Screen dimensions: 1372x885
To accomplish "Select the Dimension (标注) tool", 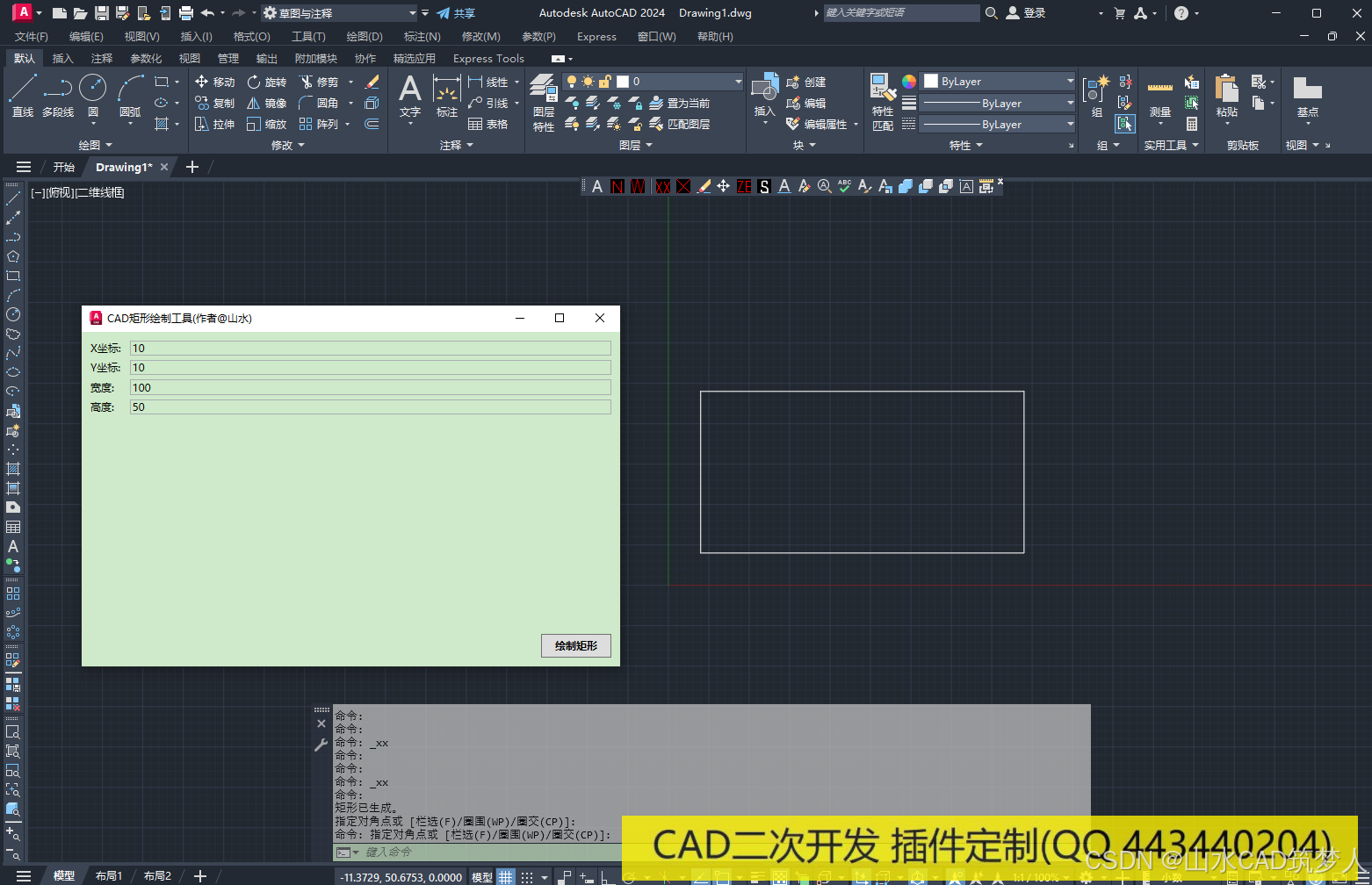I will tap(447, 95).
